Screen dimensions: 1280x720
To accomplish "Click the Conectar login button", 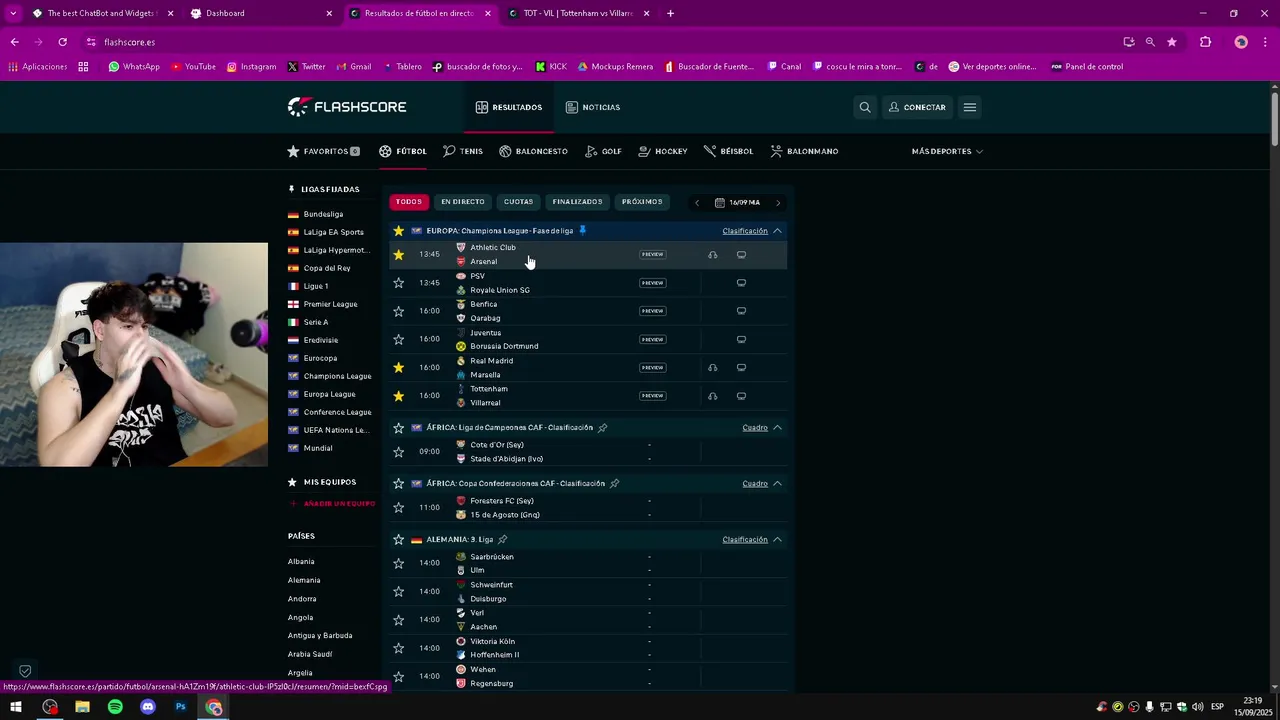I will [x=917, y=107].
